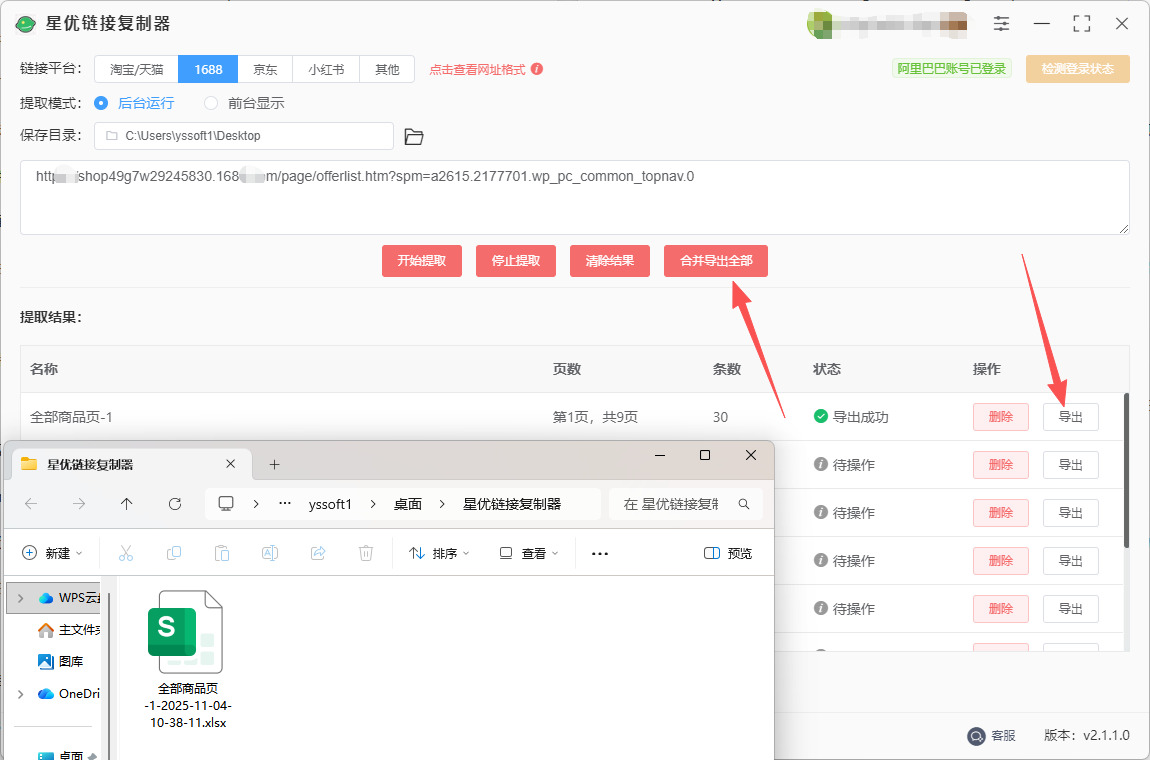Switch to 1688 platform tab
The height and width of the screenshot is (760, 1150).
208,70
